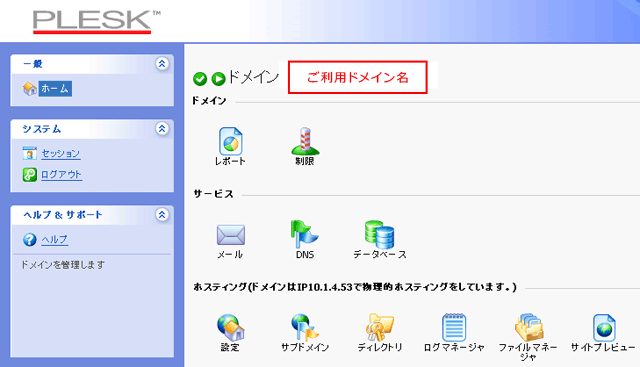This screenshot has width=640, height=367.
Task: Click the logout key icon
Action: click(30, 175)
